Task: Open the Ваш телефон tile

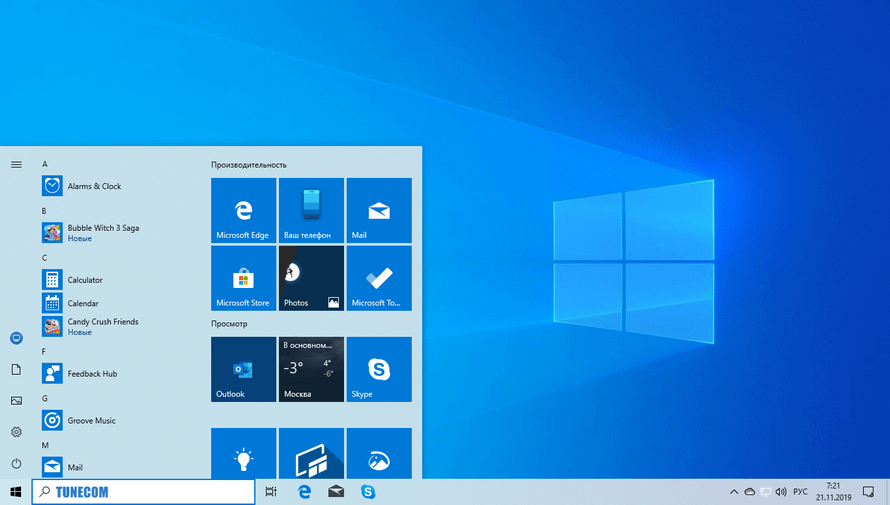Action: click(x=311, y=210)
